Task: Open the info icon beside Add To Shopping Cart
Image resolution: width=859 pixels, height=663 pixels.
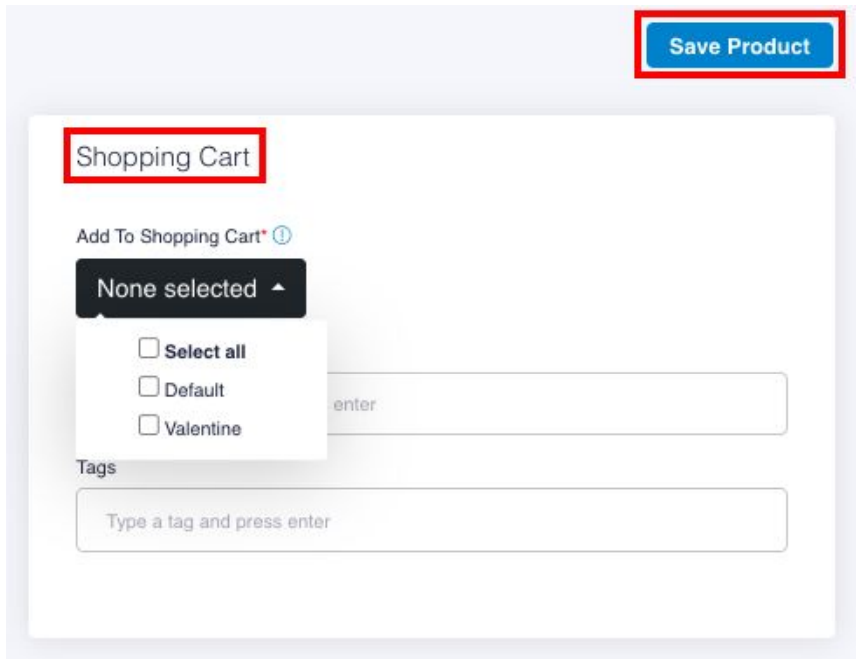Action: (282, 236)
